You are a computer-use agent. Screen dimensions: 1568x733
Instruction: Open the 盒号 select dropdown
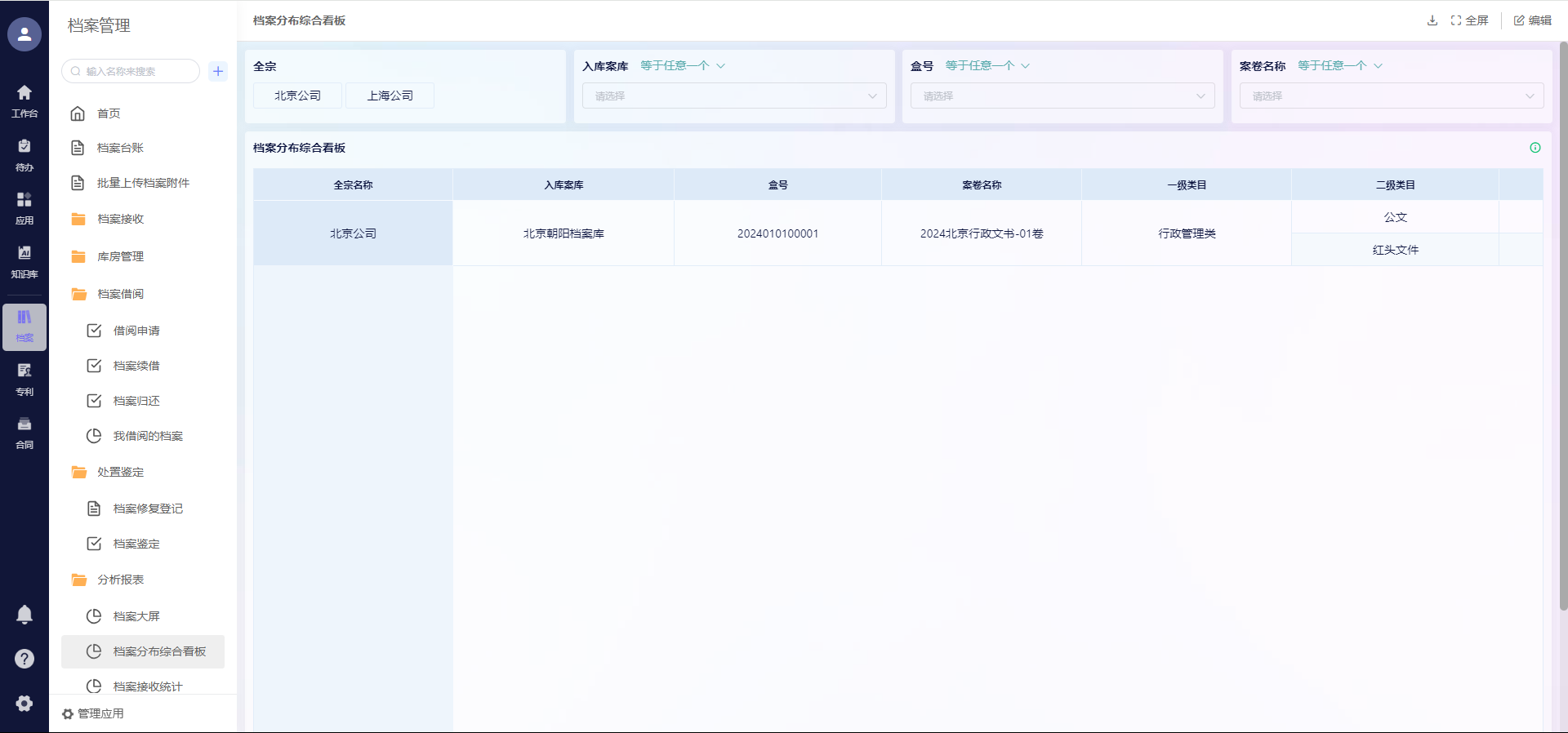click(1062, 96)
